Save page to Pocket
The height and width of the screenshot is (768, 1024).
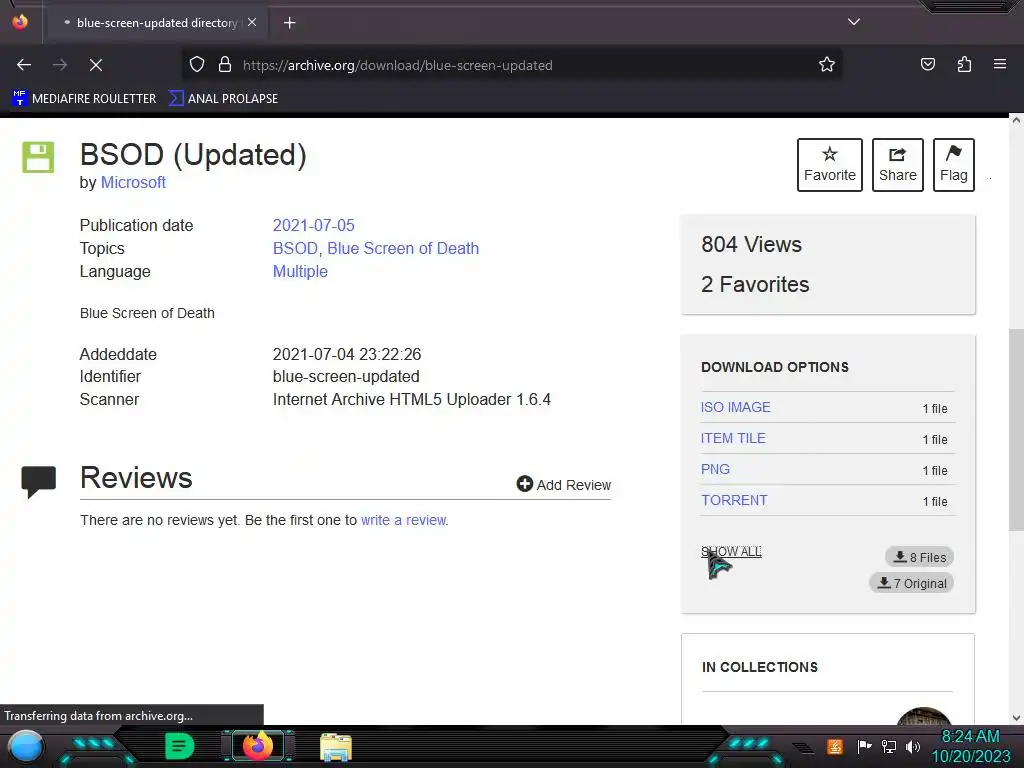tap(927, 65)
